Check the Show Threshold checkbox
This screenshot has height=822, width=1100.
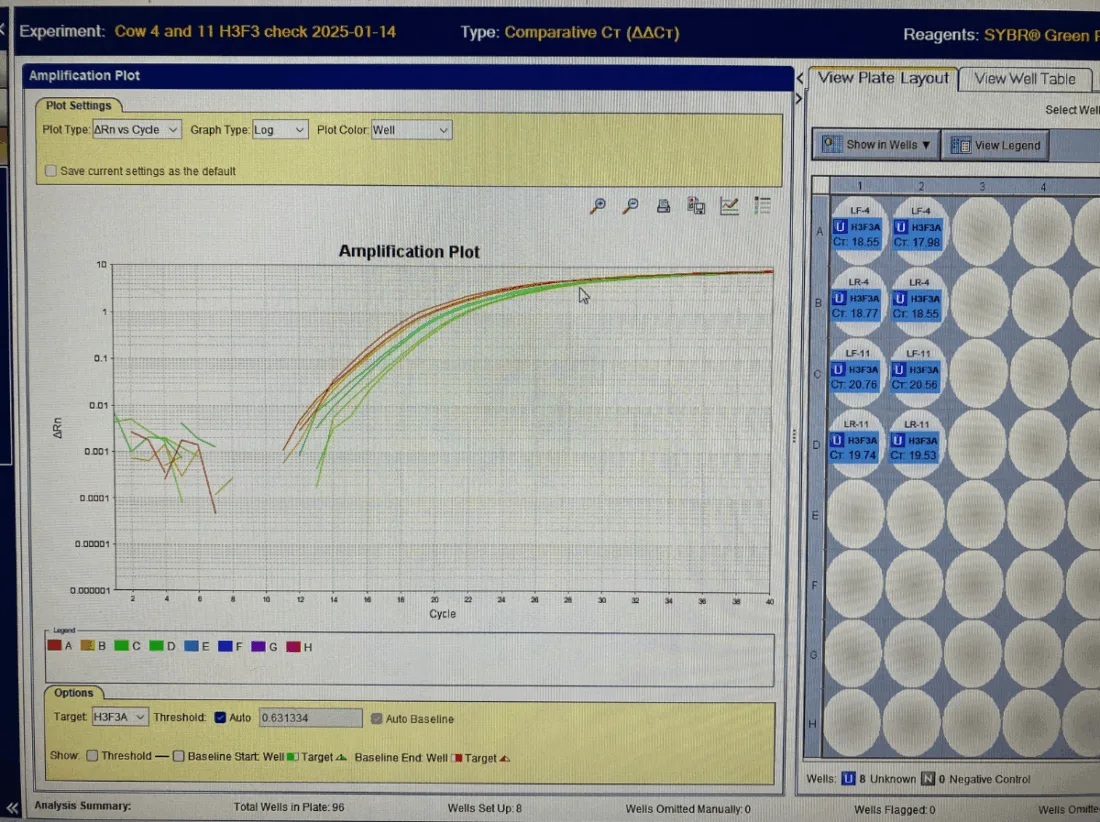click(92, 757)
